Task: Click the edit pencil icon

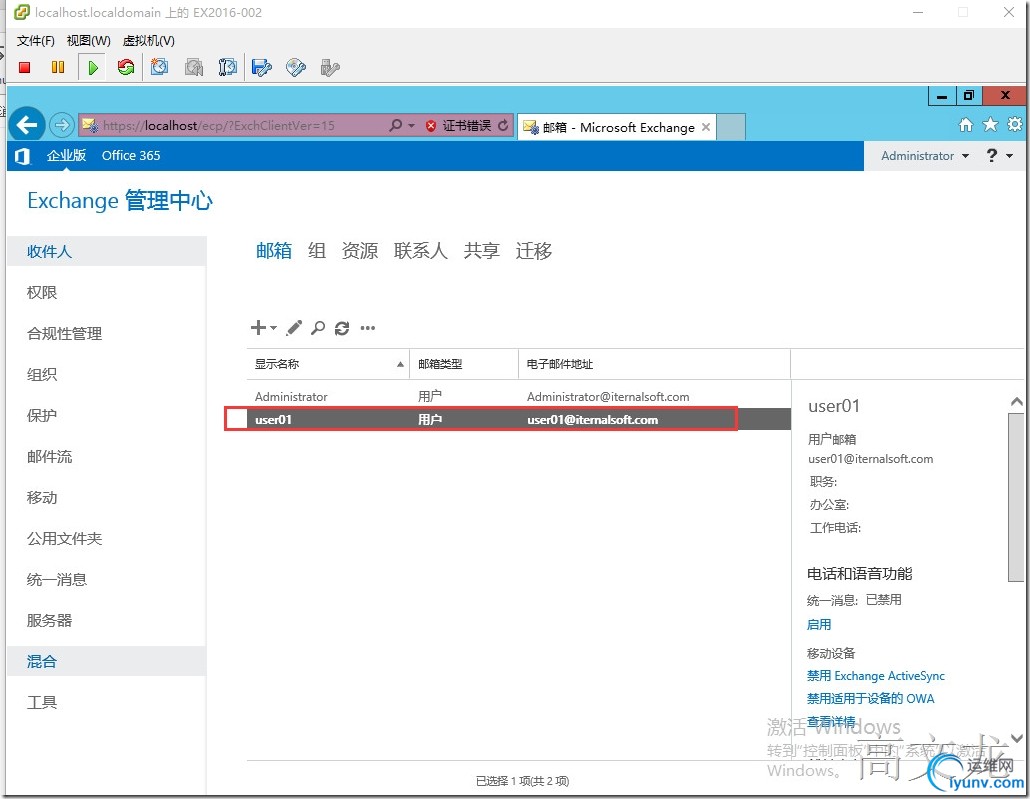Action: coord(294,328)
